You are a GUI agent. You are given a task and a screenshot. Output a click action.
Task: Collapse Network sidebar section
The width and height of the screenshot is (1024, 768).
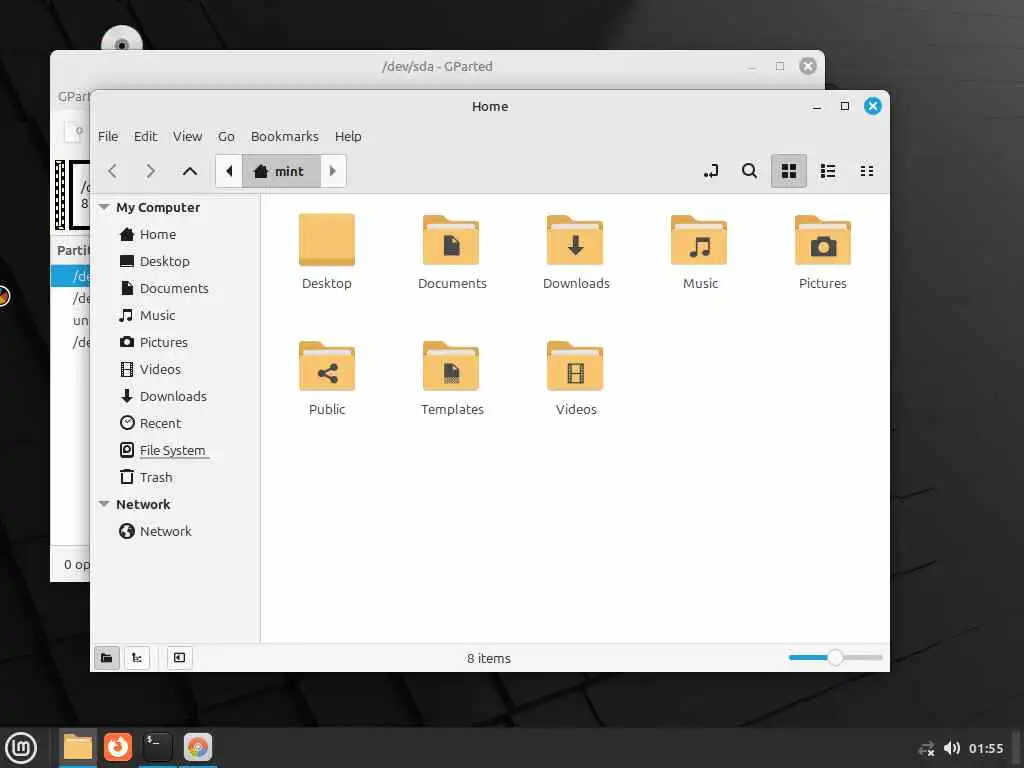[x=104, y=504]
